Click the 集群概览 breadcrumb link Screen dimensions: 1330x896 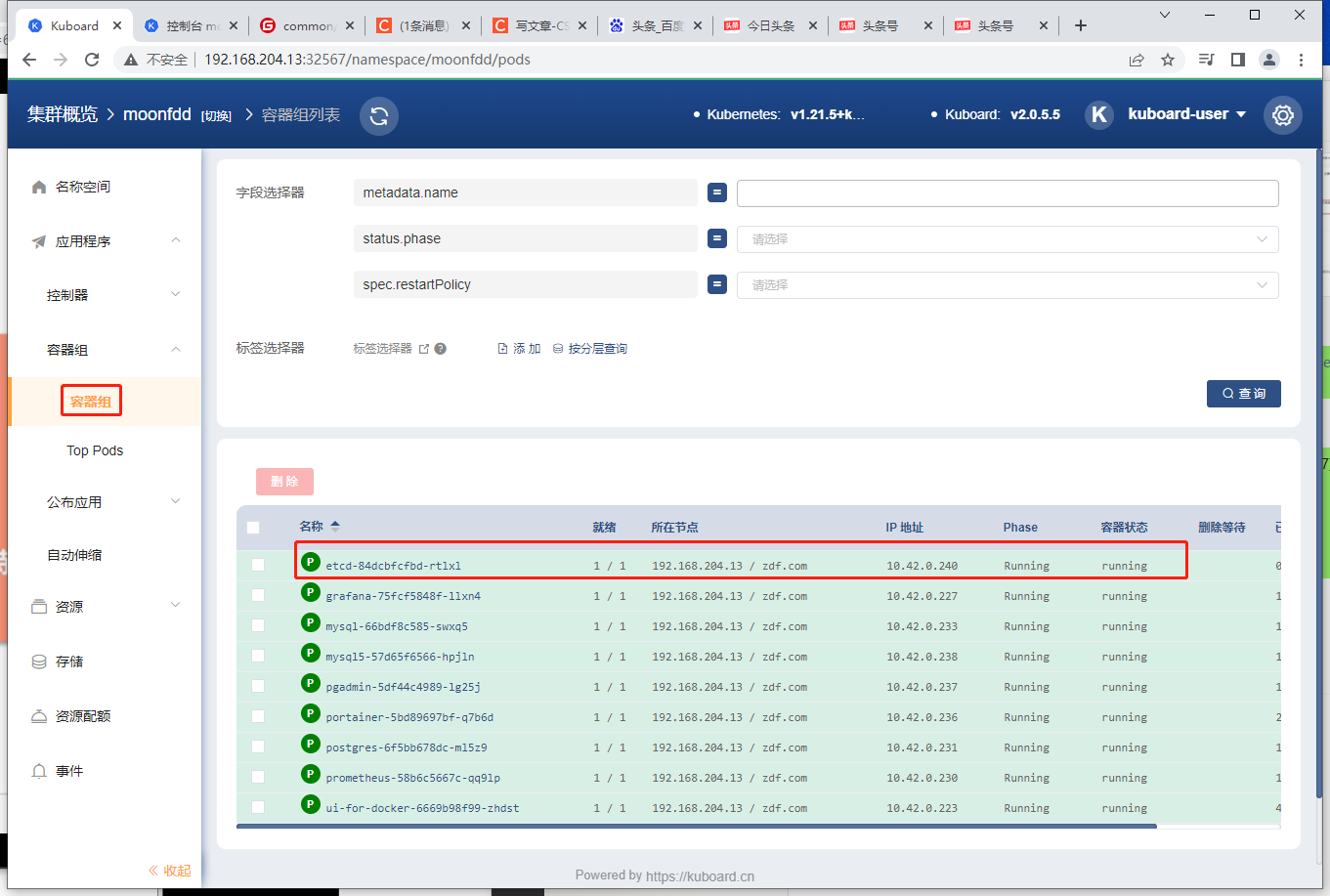tap(63, 114)
